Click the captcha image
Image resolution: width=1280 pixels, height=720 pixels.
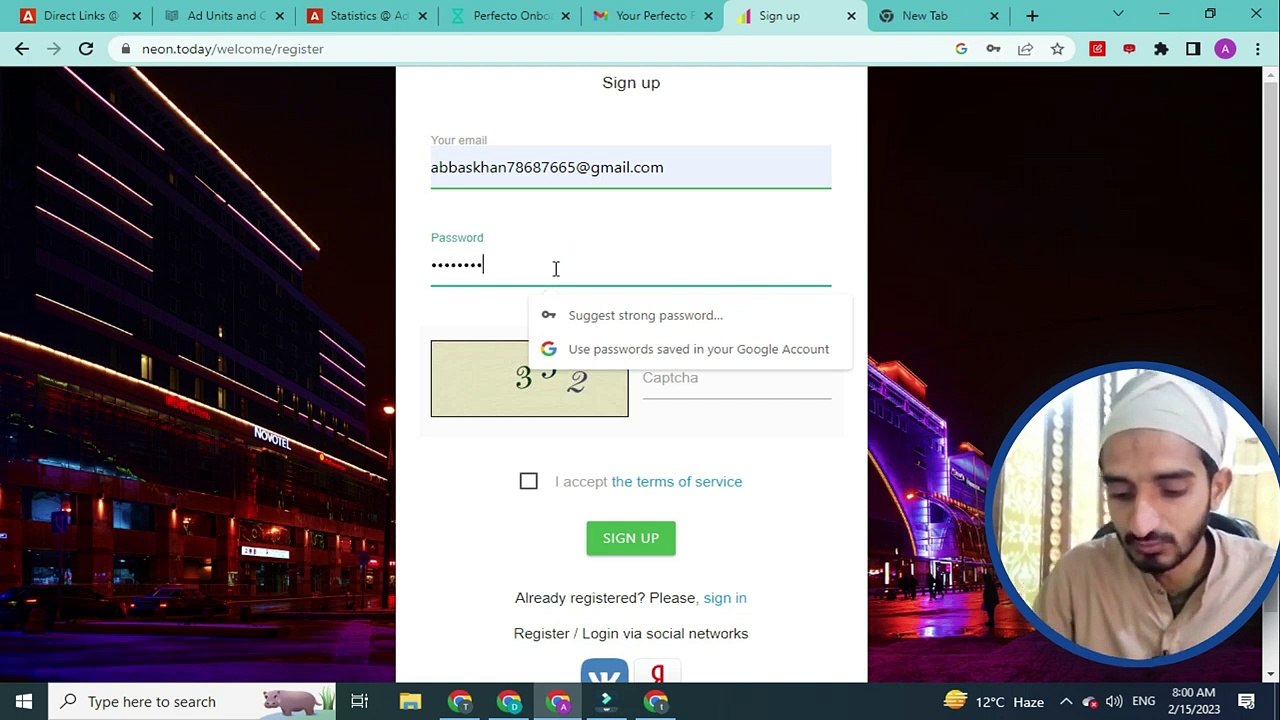(x=530, y=378)
